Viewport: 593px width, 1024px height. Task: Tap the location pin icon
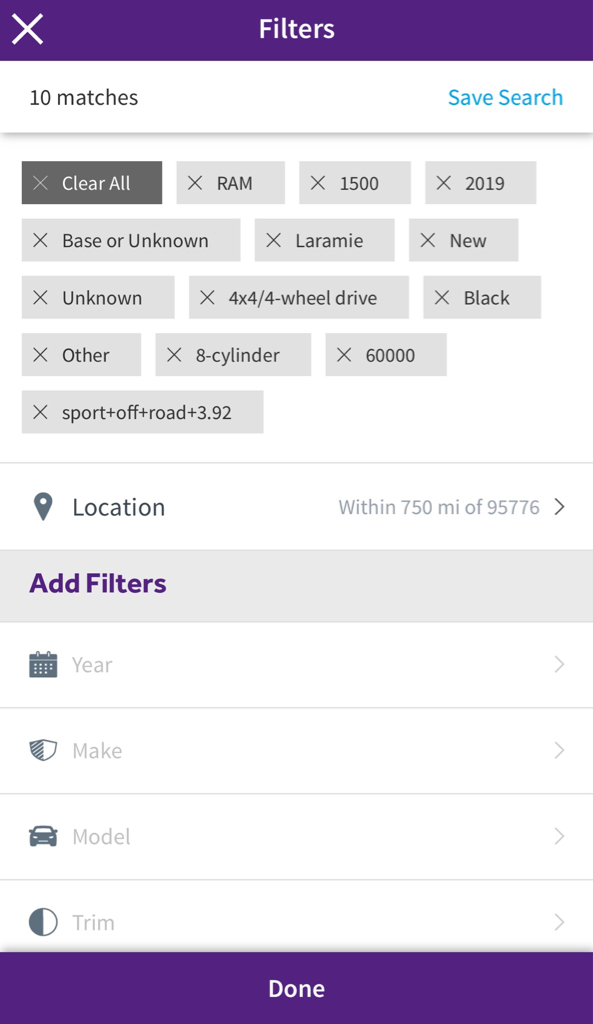(x=42, y=507)
